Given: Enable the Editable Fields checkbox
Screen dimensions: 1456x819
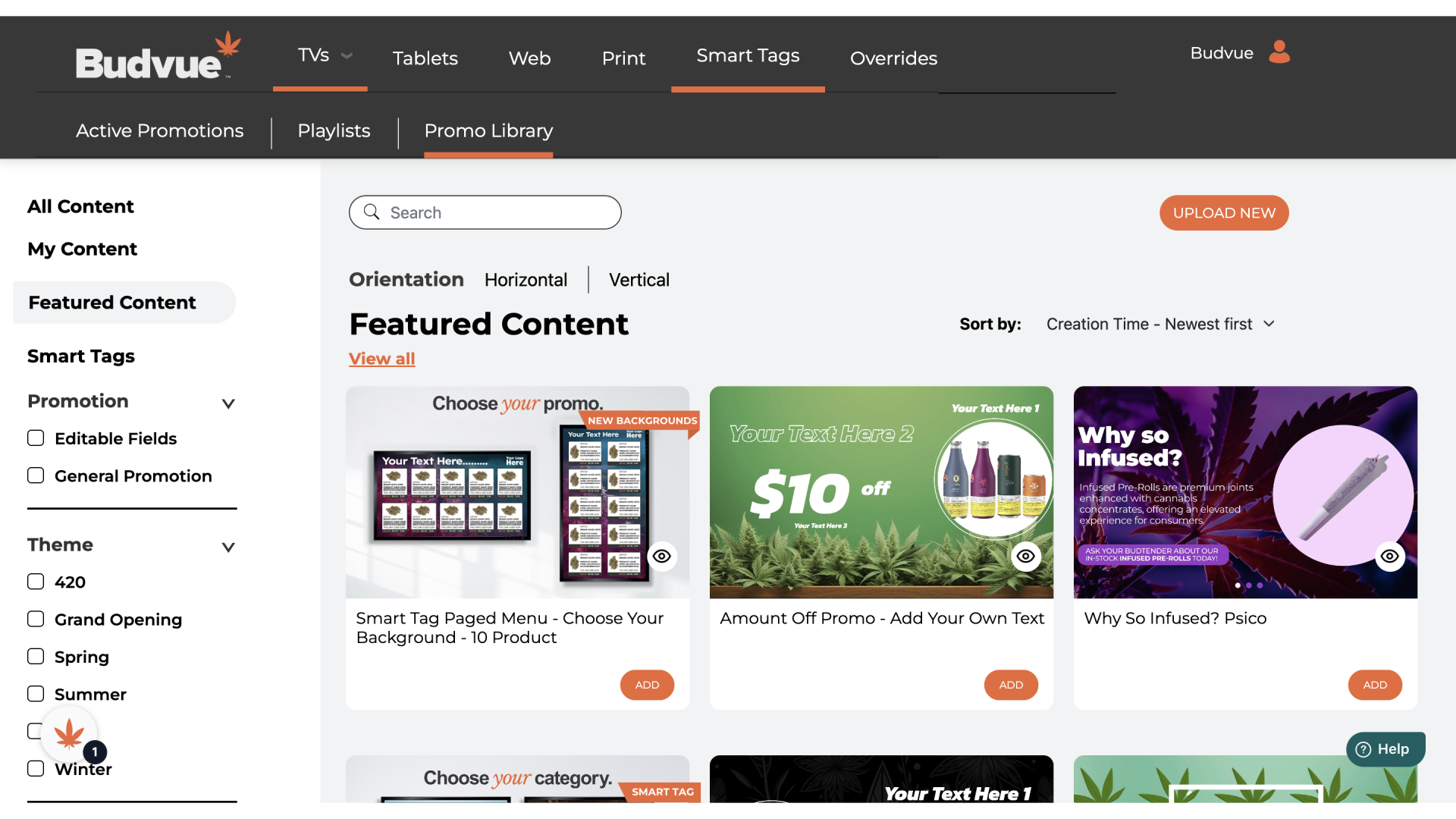Looking at the screenshot, I should pos(36,438).
